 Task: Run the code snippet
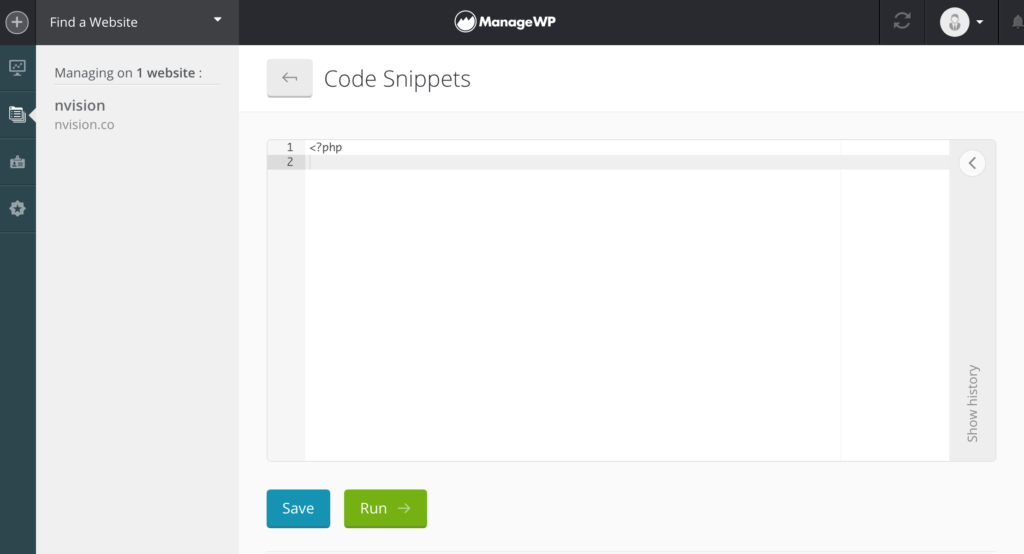pyautogui.click(x=385, y=508)
